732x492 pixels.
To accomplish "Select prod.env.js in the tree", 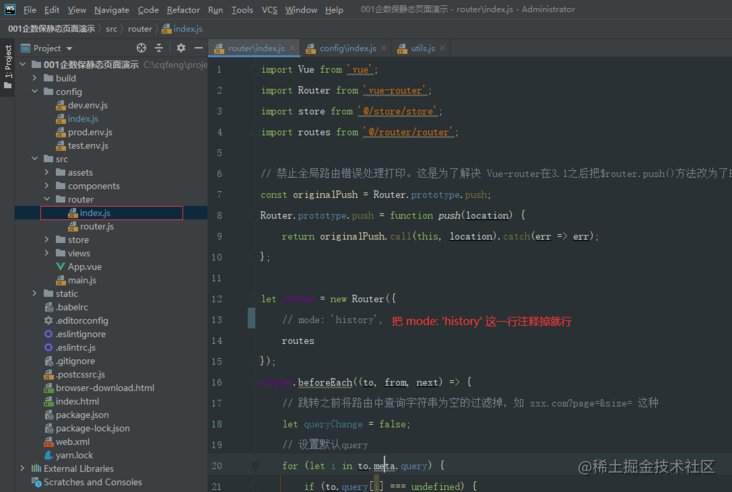I will (84, 132).
